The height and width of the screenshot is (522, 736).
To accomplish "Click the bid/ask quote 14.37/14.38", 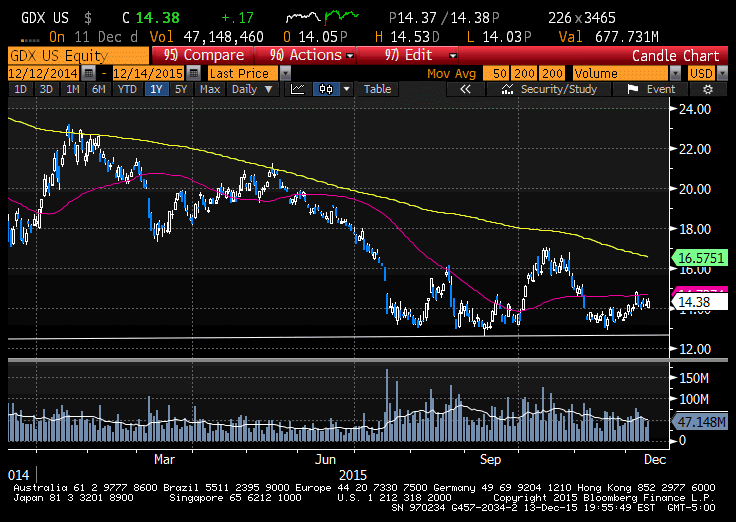I will click(444, 18).
